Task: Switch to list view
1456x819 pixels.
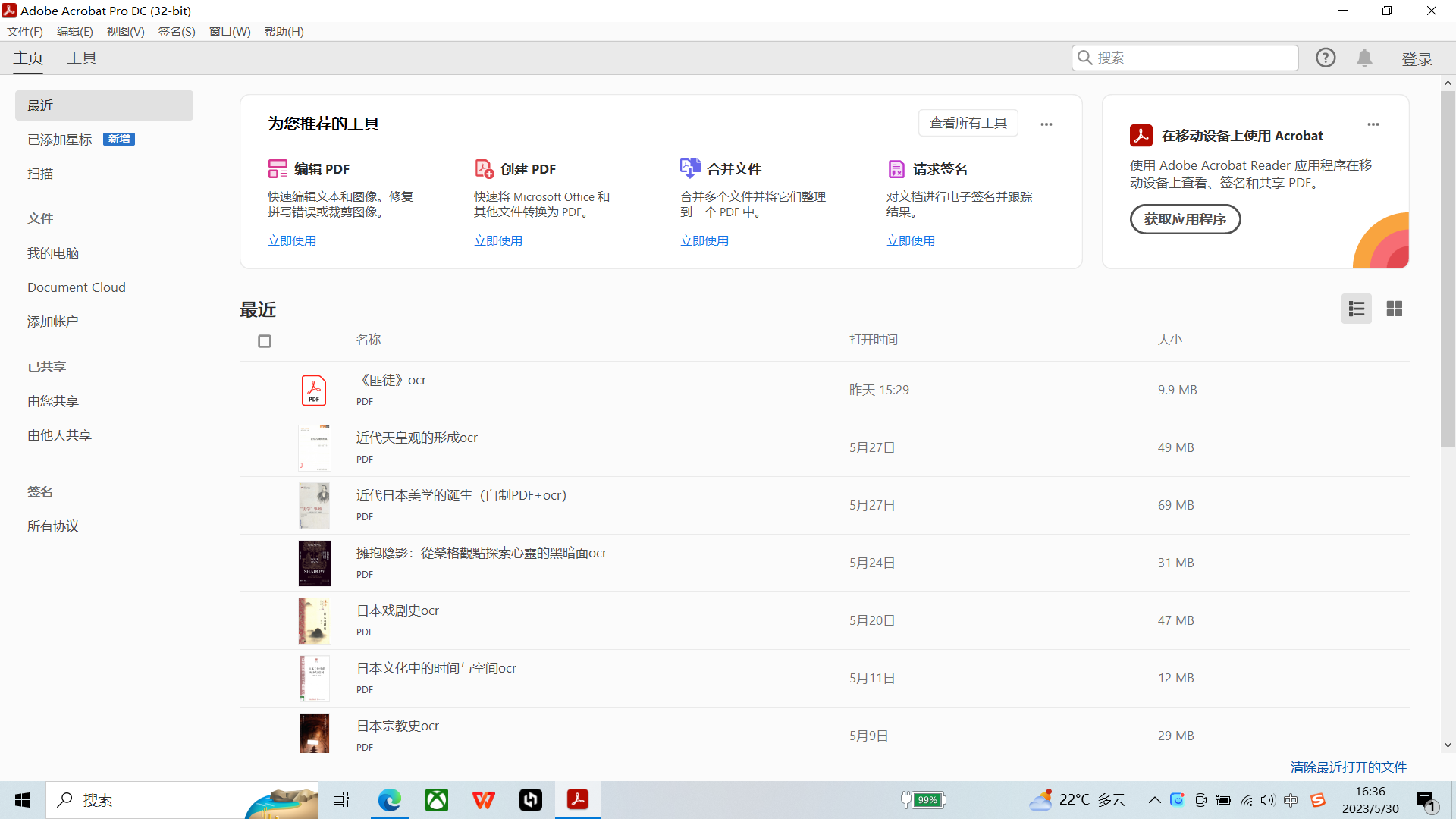Action: [1356, 309]
